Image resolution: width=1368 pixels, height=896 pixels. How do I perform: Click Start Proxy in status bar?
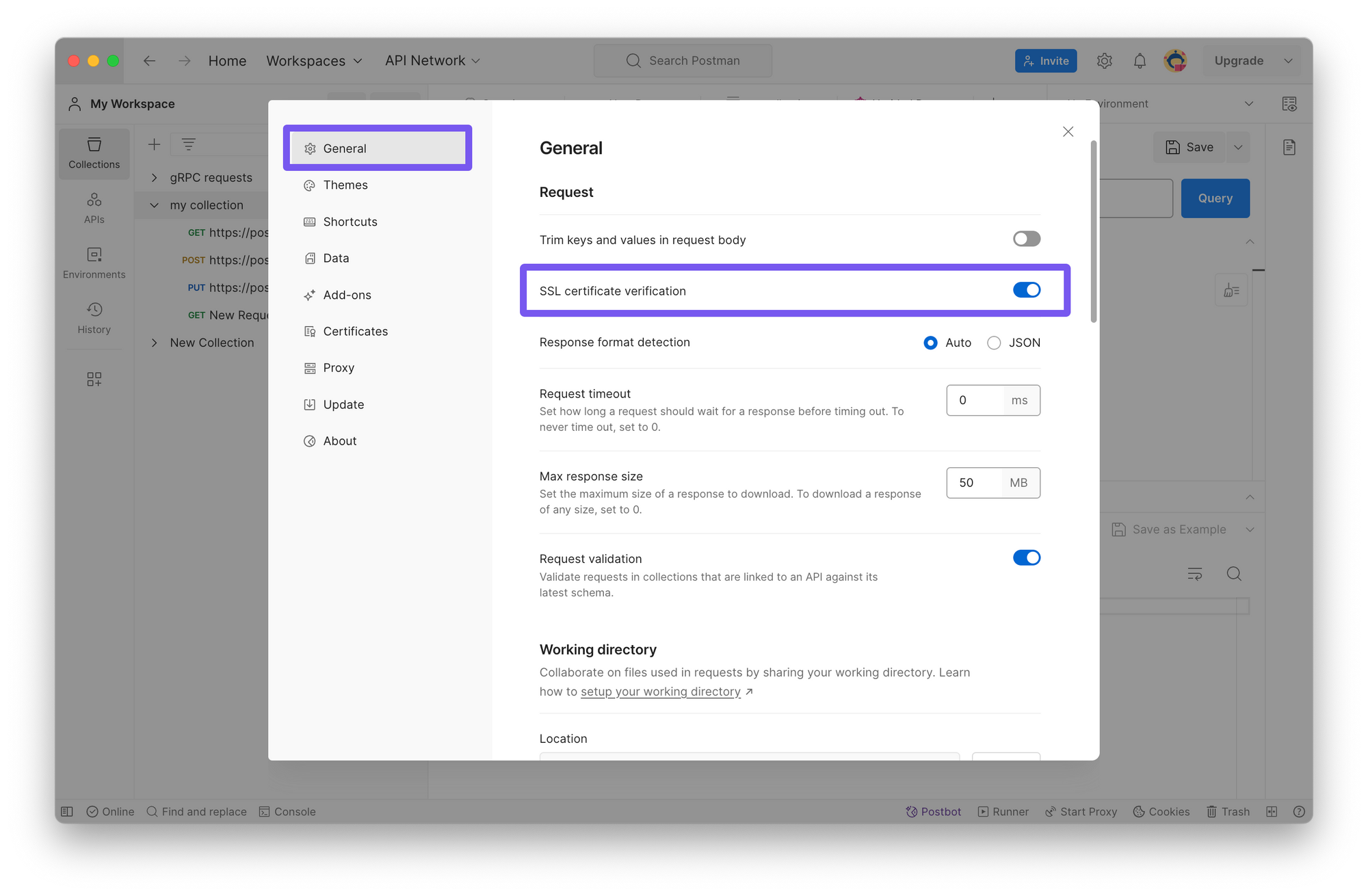(x=1081, y=812)
